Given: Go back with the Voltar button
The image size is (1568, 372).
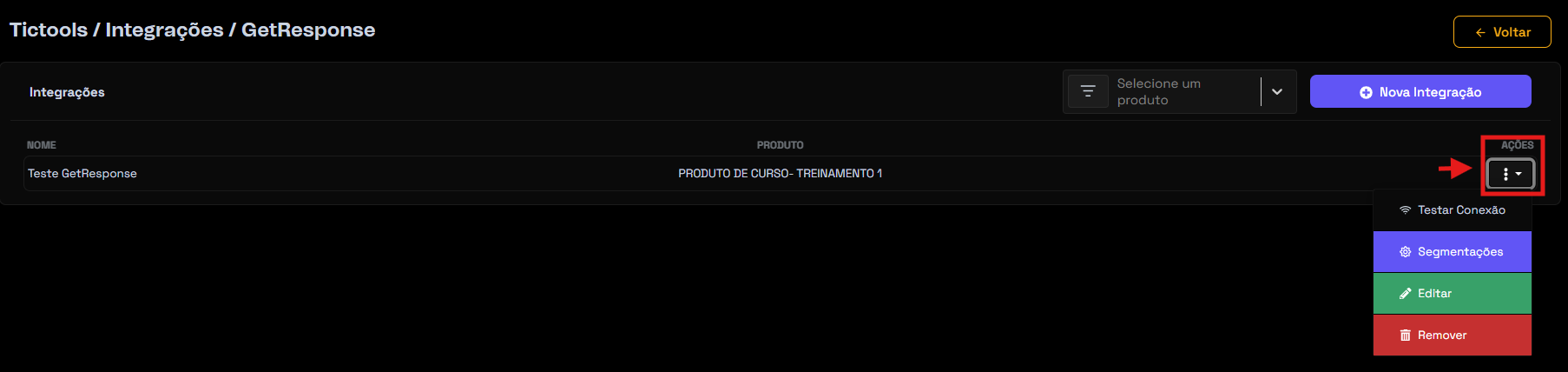Looking at the screenshot, I should (x=1502, y=32).
